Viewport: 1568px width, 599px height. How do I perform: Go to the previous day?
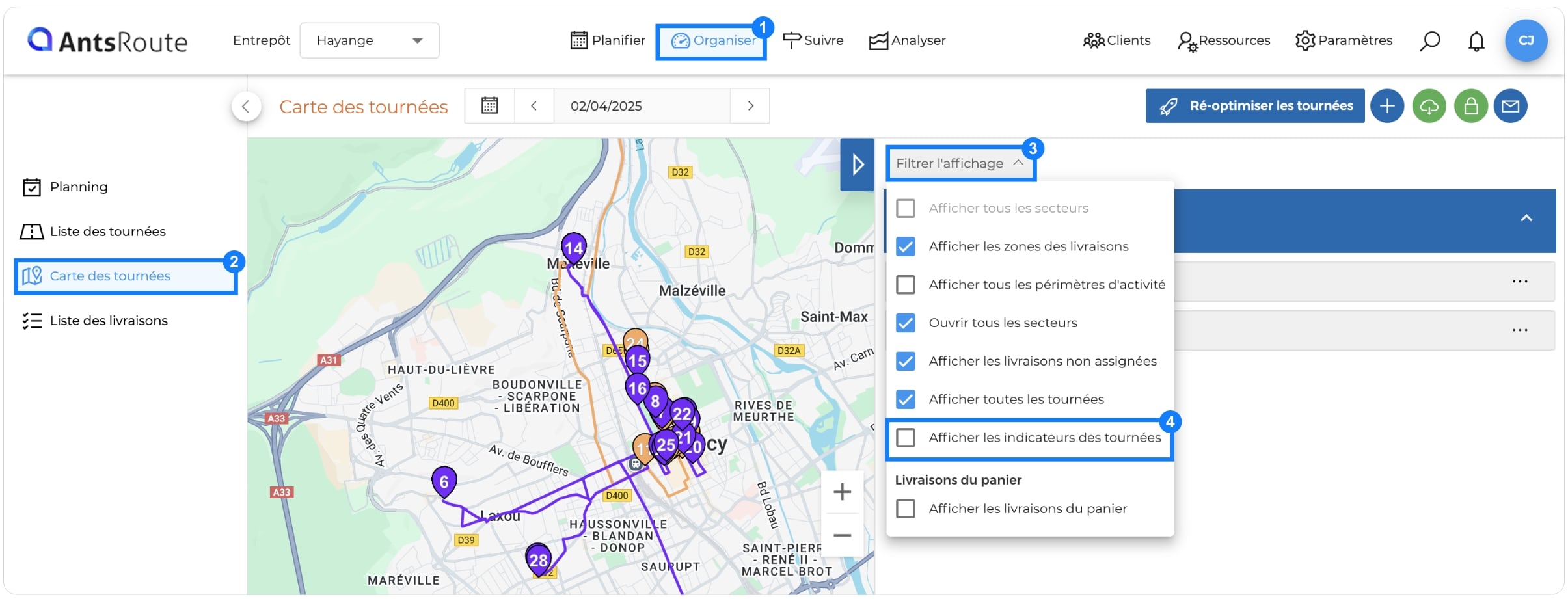(x=534, y=105)
